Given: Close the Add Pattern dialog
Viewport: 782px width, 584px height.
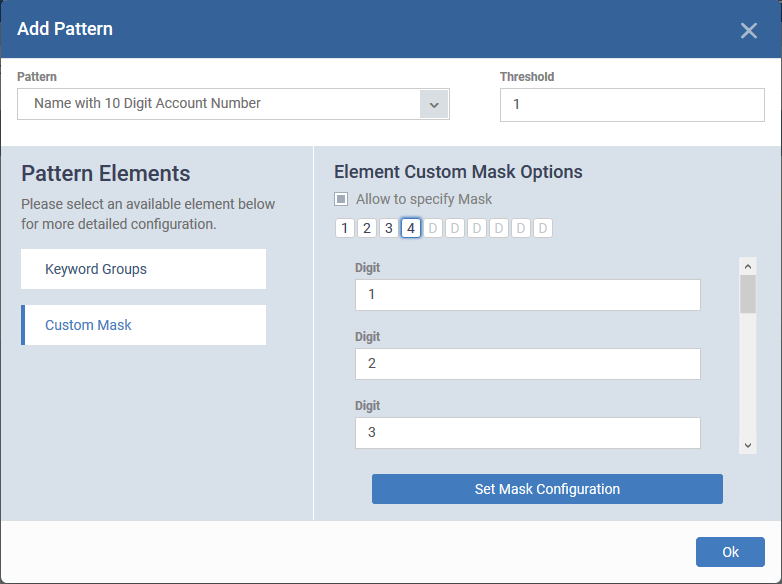Looking at the screenshot, I should tap(749, 30).
